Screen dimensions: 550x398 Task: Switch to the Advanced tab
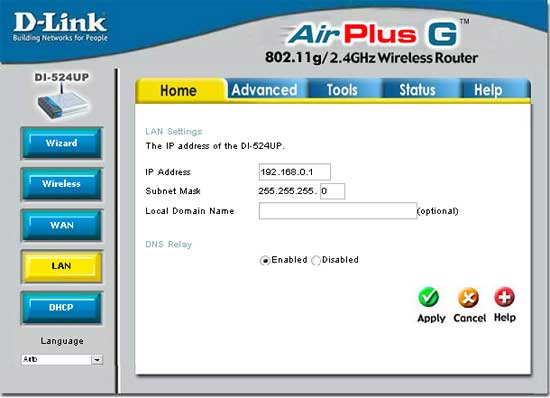pyautogui.click(x=264, y=90)
